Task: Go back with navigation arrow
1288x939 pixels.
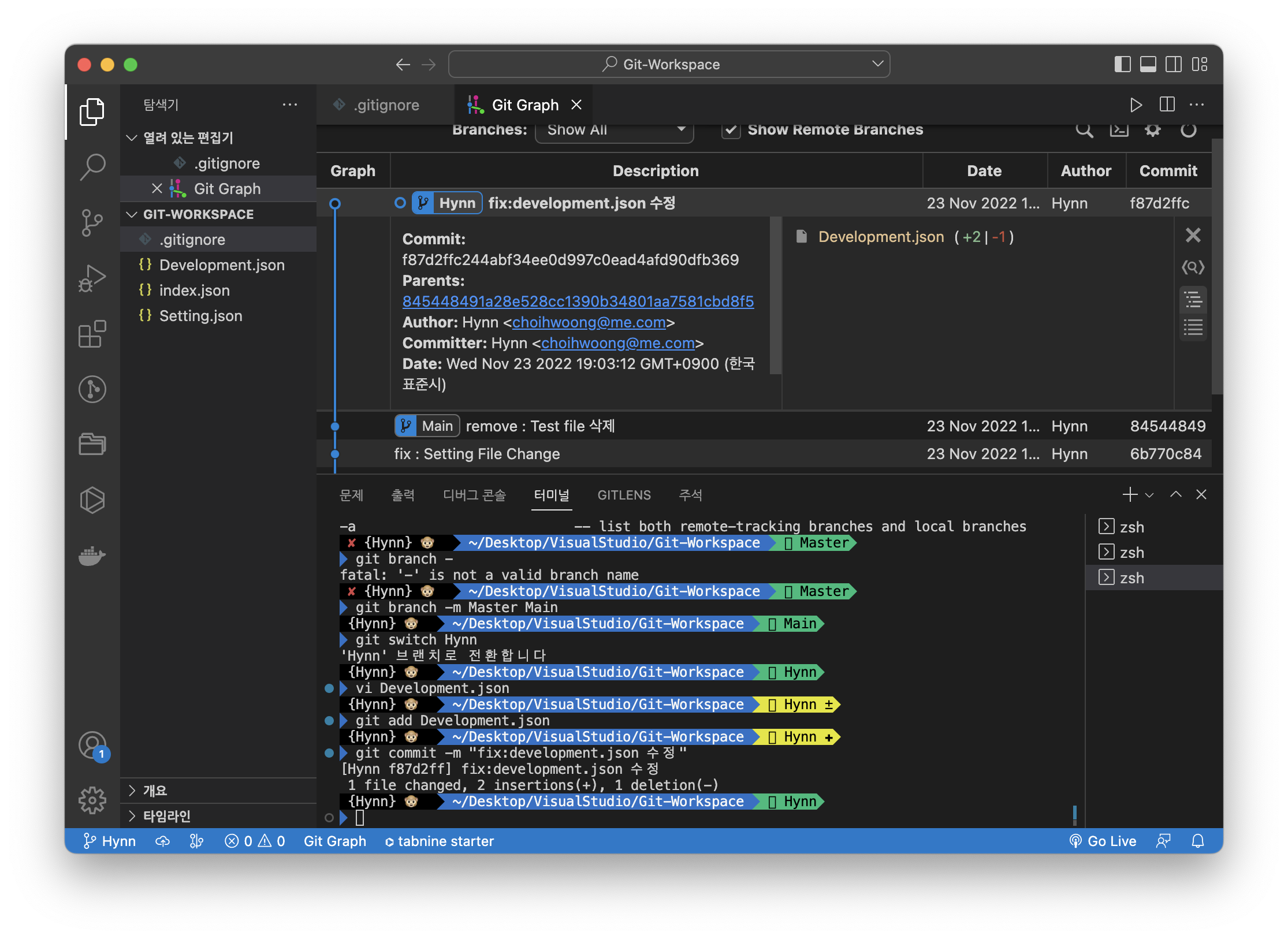Action: point(403,65)
